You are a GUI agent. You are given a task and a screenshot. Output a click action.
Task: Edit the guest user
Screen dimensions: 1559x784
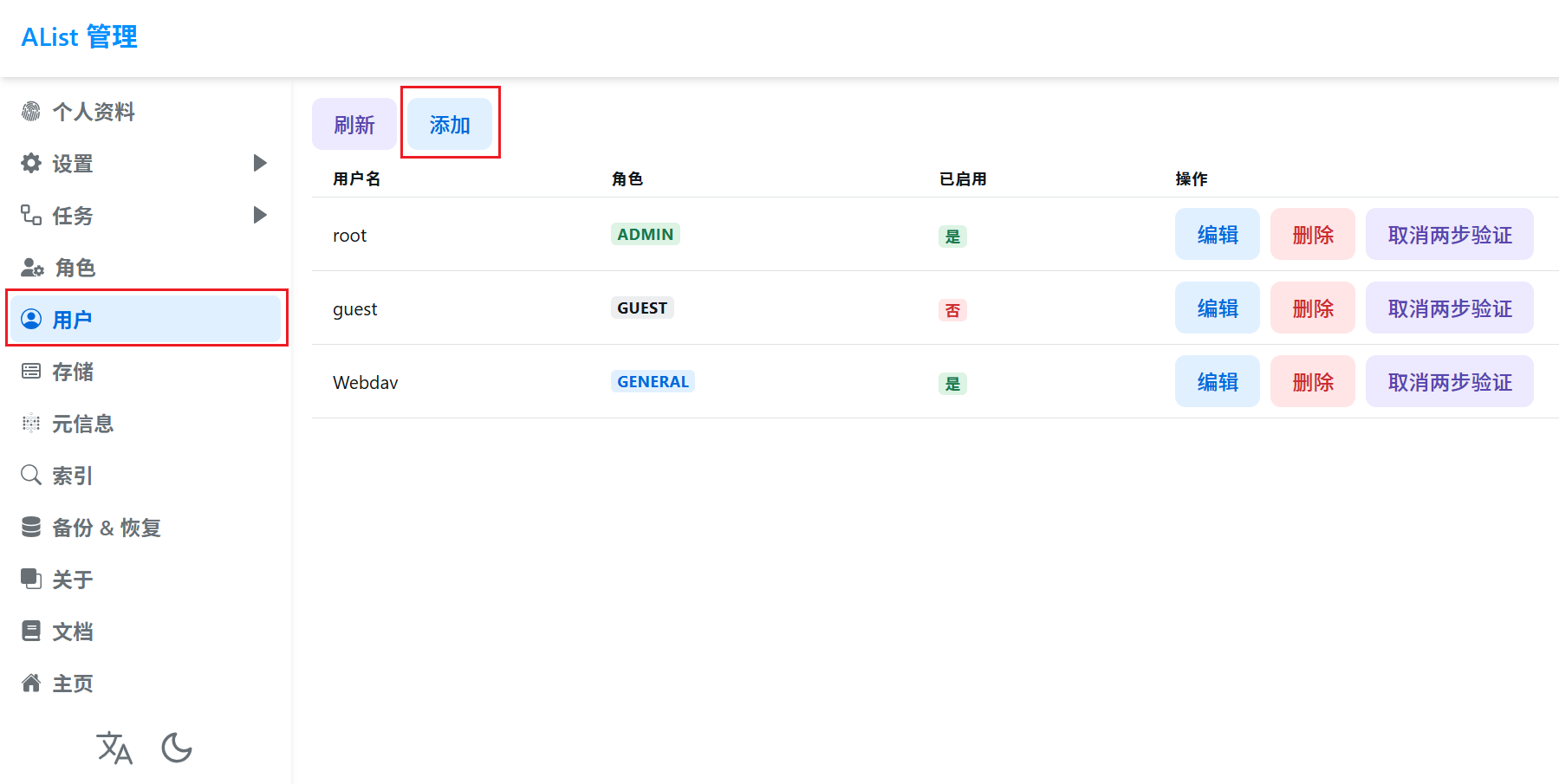(1218, 308)
